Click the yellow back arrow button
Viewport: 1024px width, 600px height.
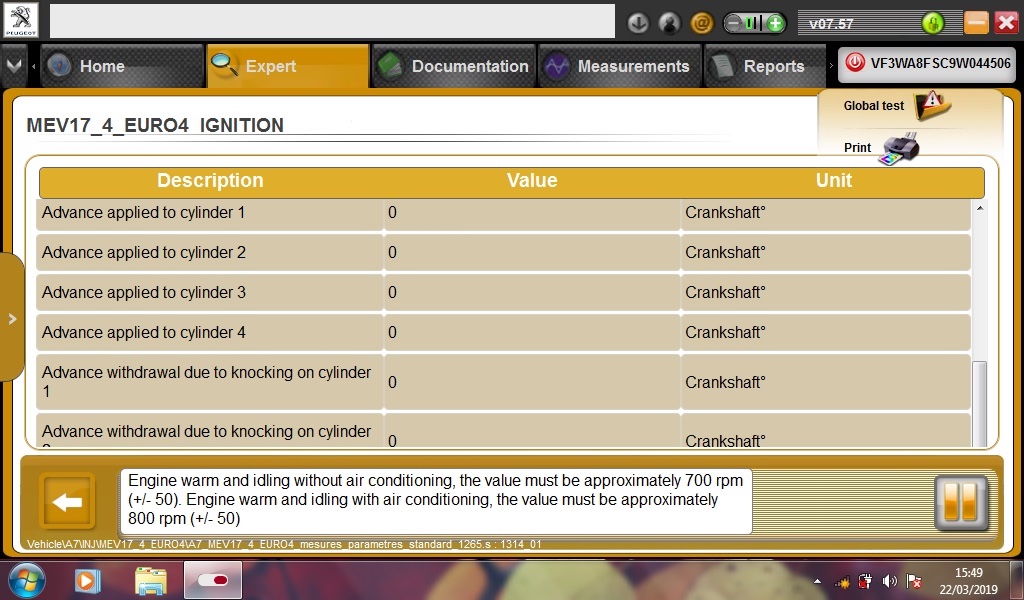click(67, 501)
